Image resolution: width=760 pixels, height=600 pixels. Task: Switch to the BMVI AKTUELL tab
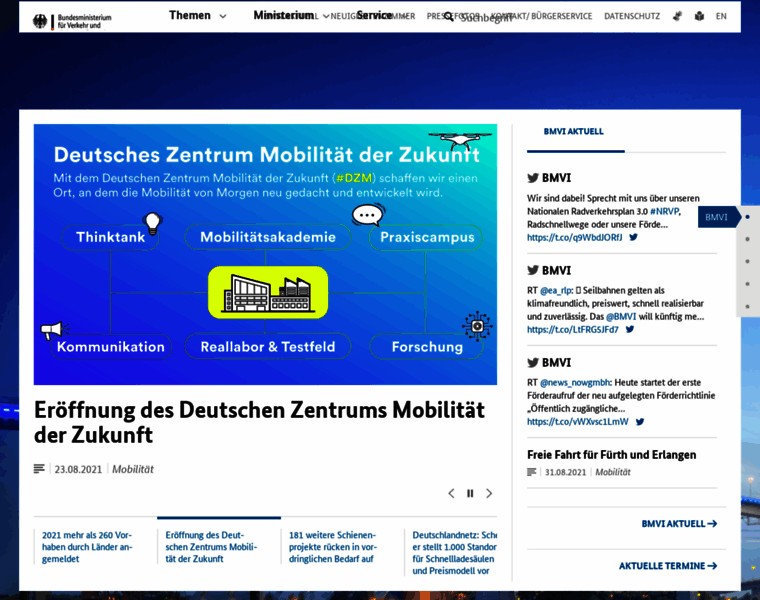[574, 131]
